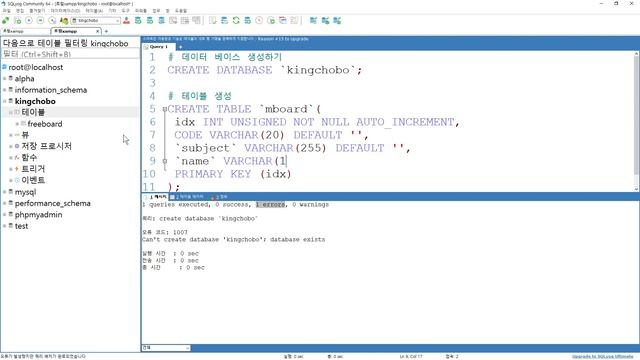Open a new query editor from toolbar
640x360 pixels.
17,20
